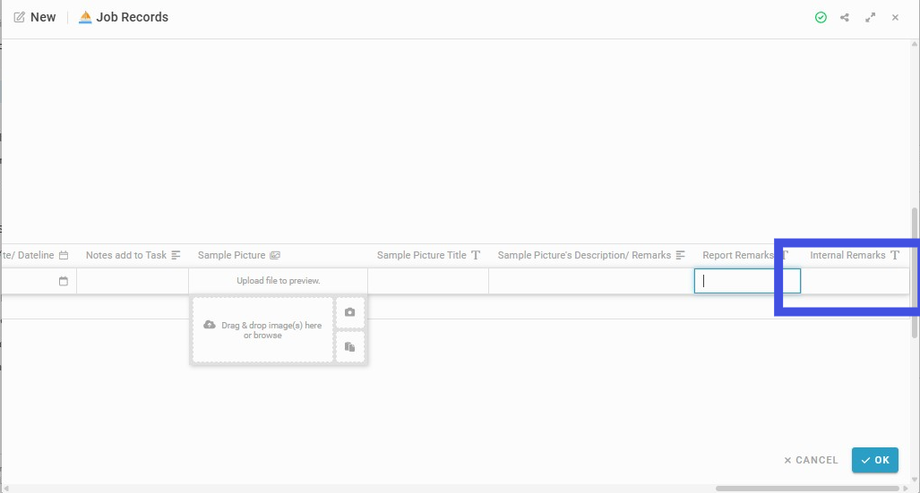Screen dimensions: 920x493
Task: Click Notes add to Task column header
Action: (133, 255)
